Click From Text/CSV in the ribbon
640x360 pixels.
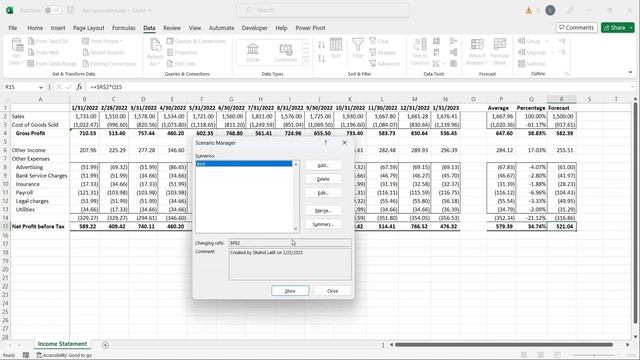click(x=48, y=41)
